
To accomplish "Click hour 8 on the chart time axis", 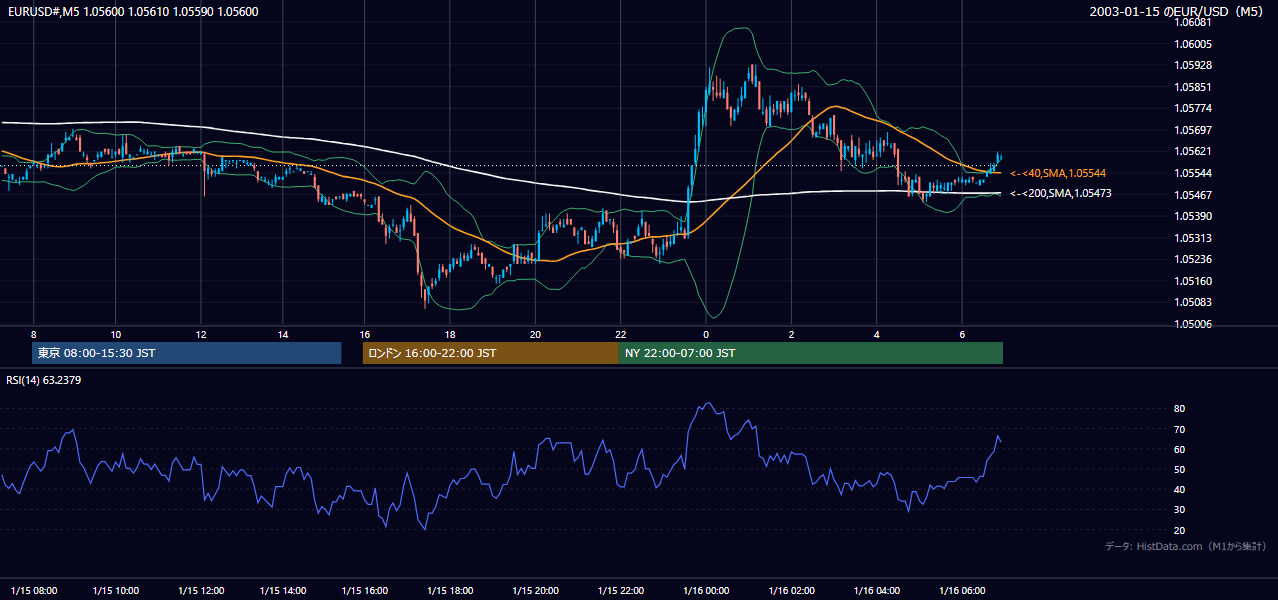I will click(33, 334).
